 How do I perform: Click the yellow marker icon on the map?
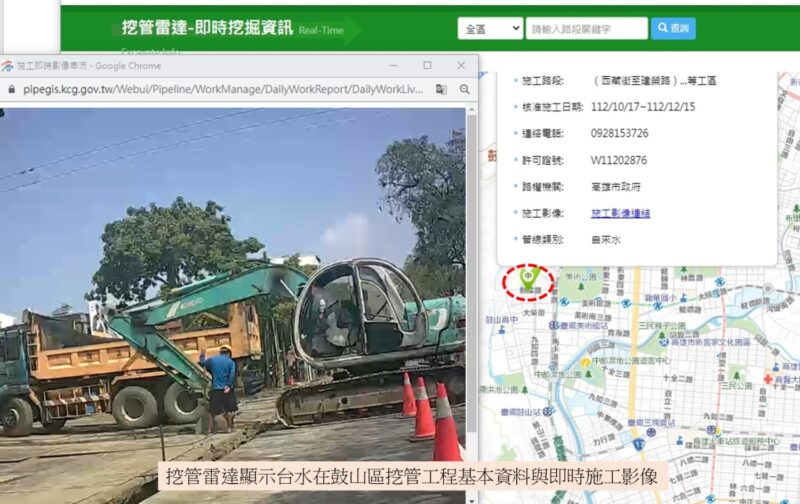(586, 363)
